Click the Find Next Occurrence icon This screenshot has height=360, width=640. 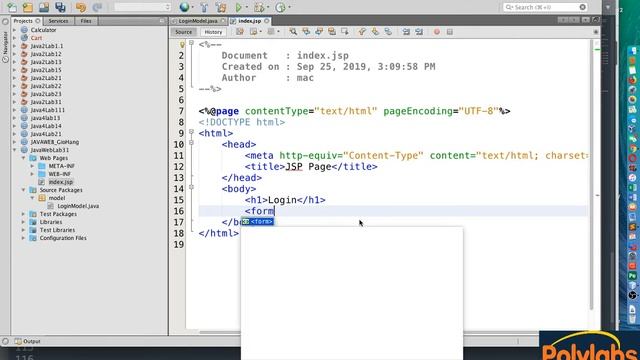pos(319,31)
